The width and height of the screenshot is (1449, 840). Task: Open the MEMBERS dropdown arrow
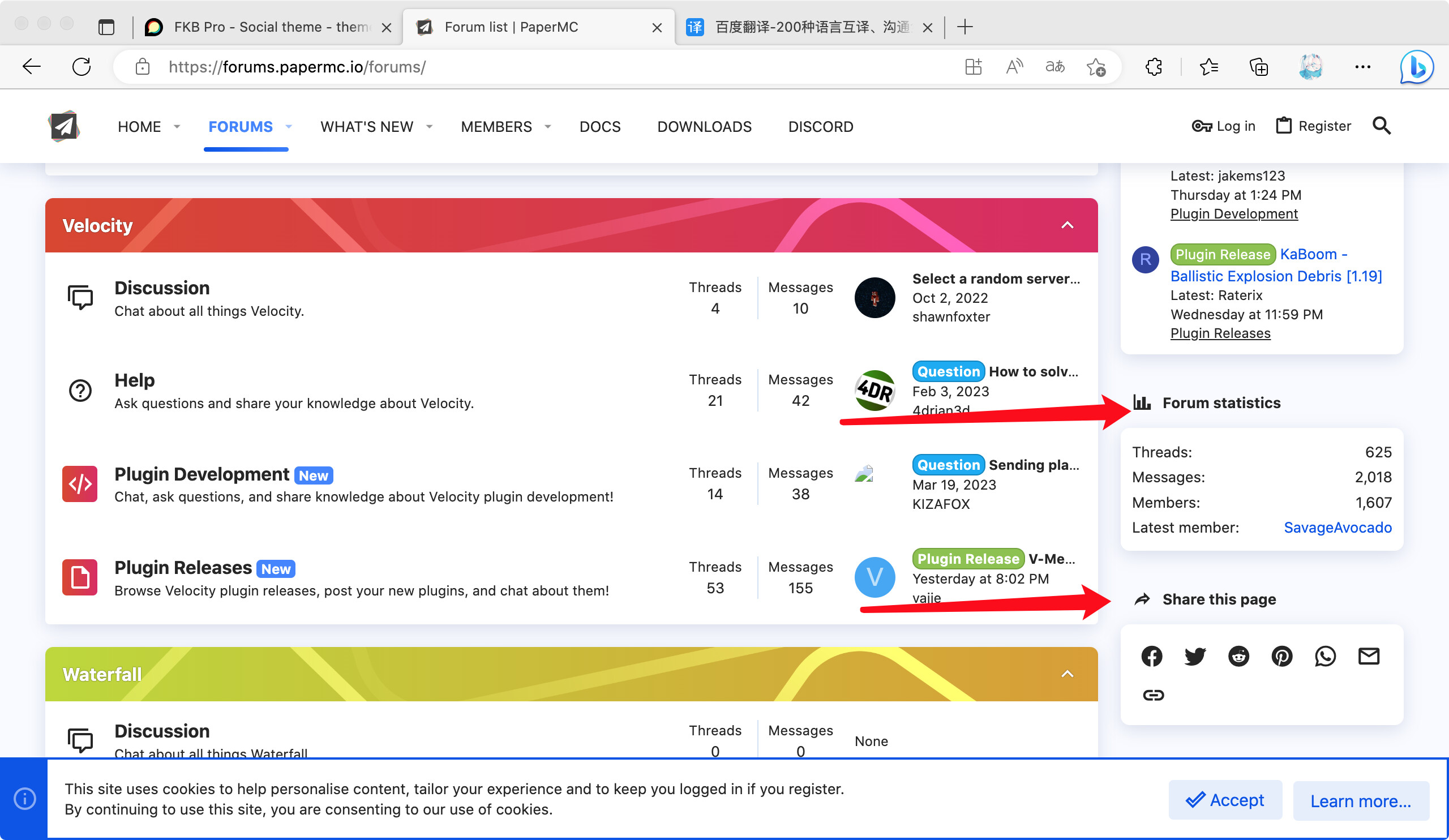548,126
